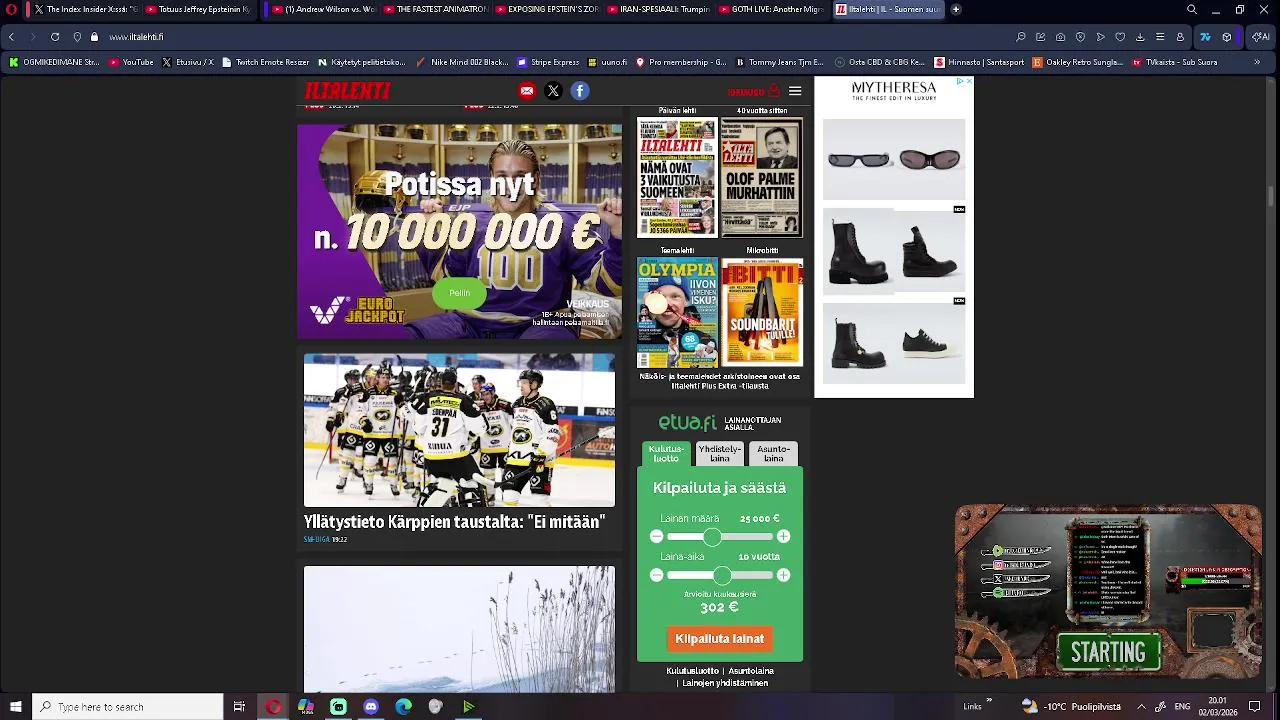Viewport: 1280px width, 720px height.
Task: Switch to the Andrew Wilson tab
Action: pos(323,9)
